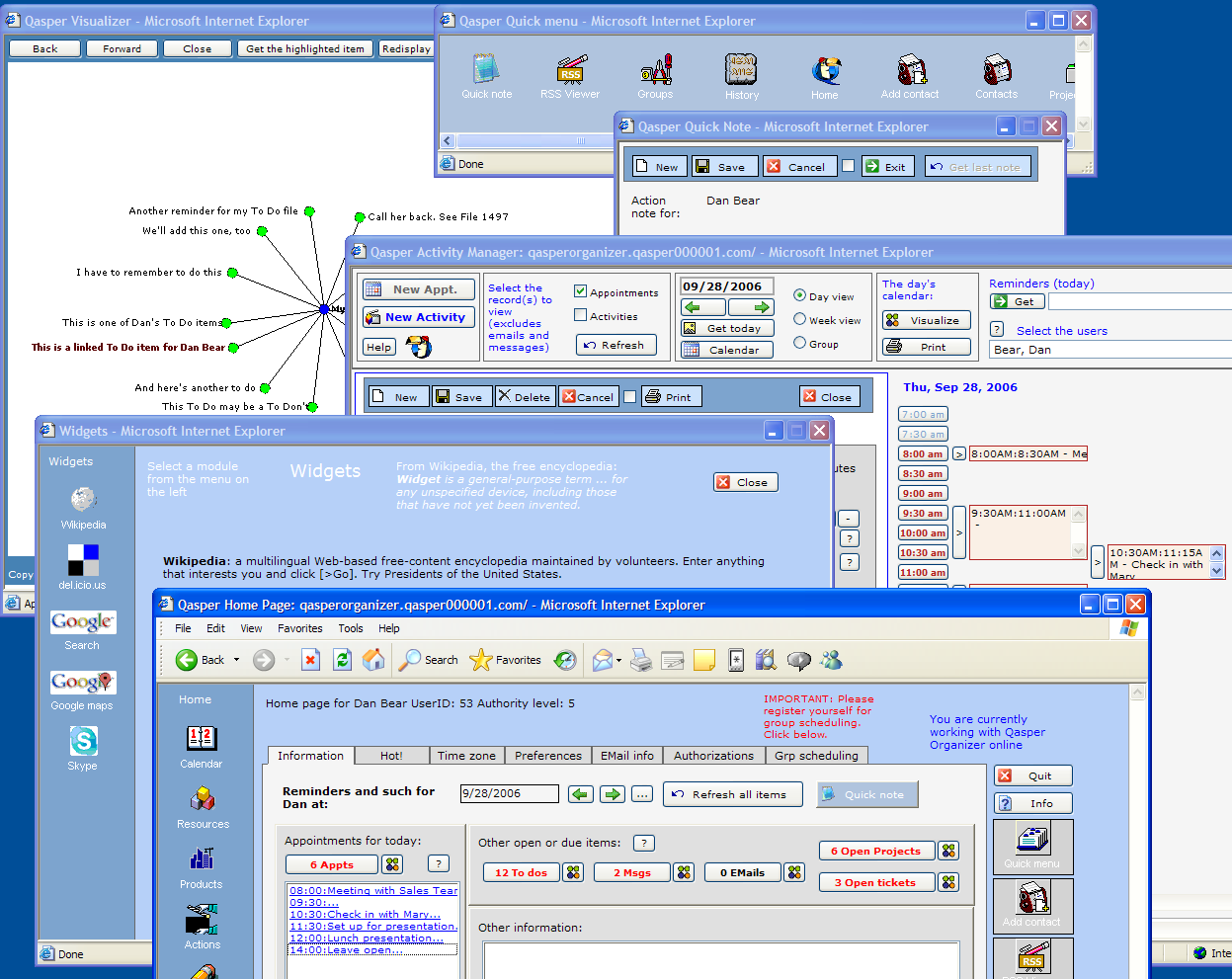Switch to the Time zone tab

tap(466, 756)
